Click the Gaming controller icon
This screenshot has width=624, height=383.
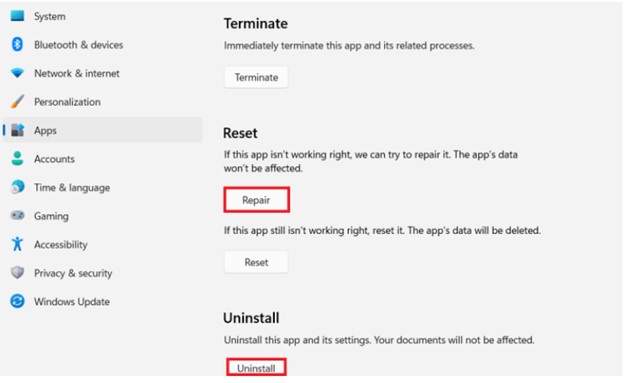tap(17, 215)
